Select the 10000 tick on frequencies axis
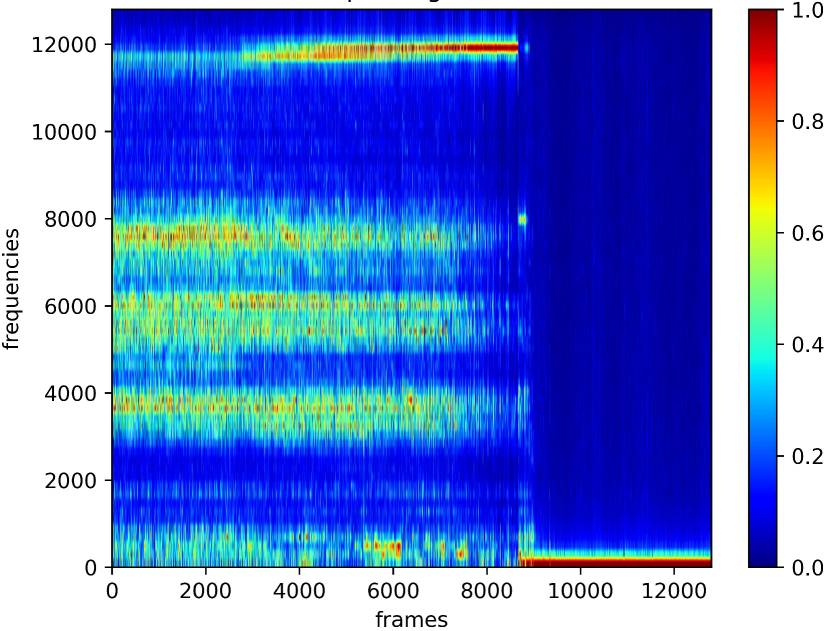The width and height of the screenshot is (830, 631). [64, 132]
